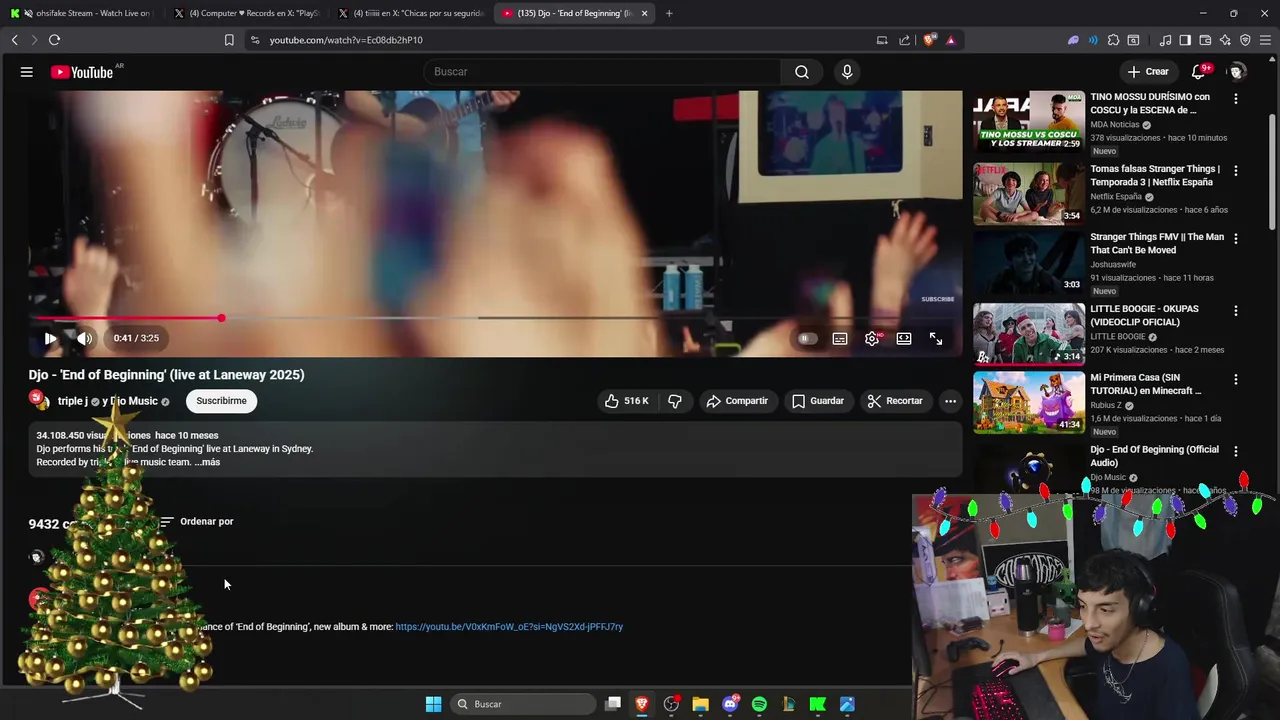Click the youtube.com URL address bar
Screen dimensions: 1280x720
(x=560, y=40)
